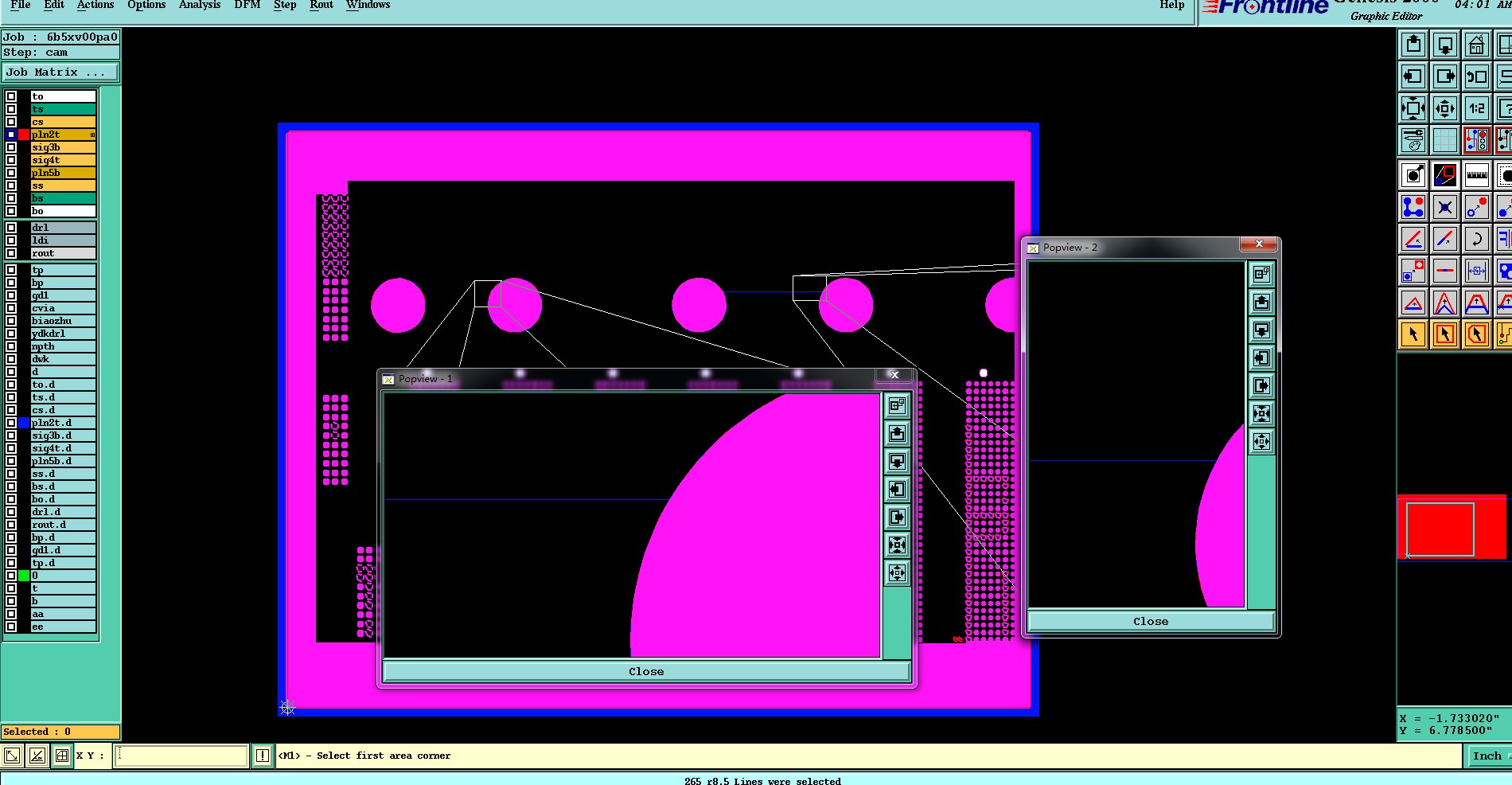
Task: Click pan left icon in Popview - 2
Action: [1261, 358]
